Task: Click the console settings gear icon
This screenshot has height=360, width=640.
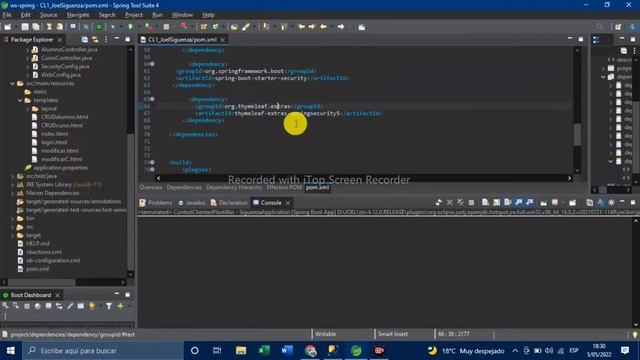Action: tap(611, 202)
